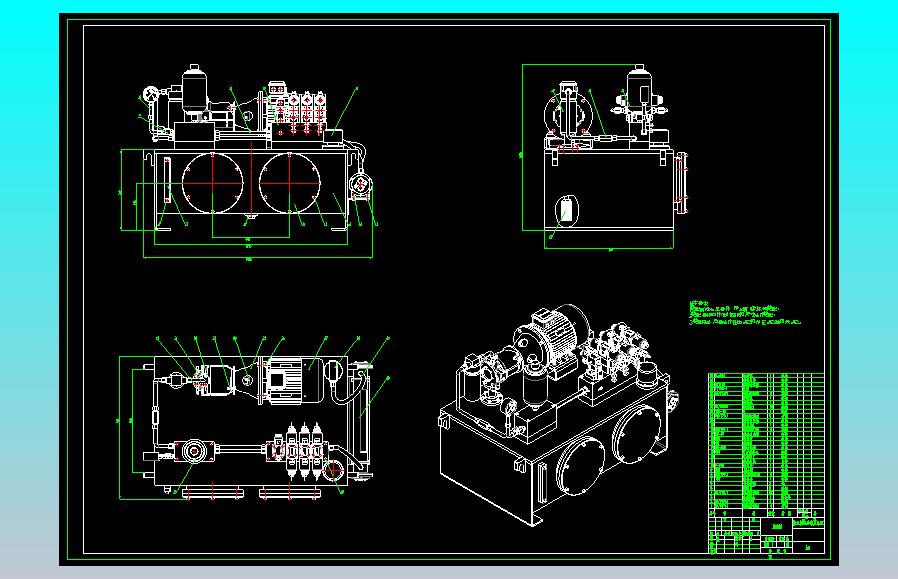Screen dimensions: 898x579
Task: Pick the accumulator cylinder atop the front view
Action: 194,89
